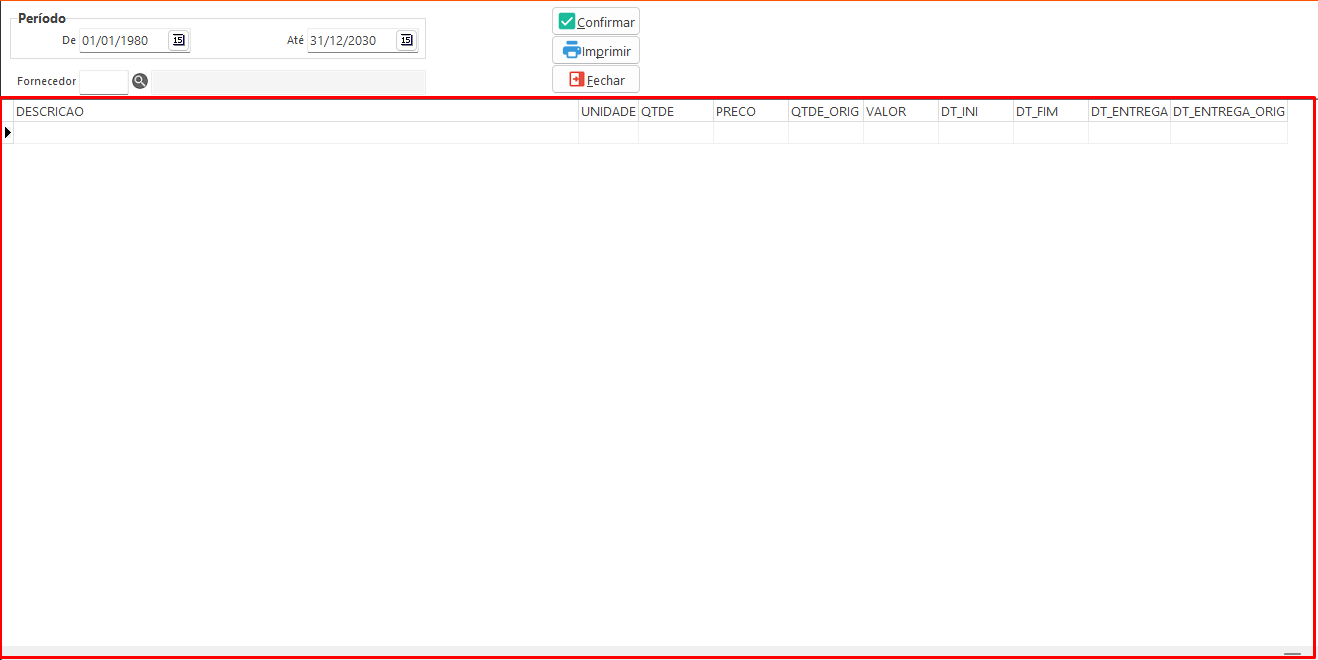The height and width of the screenshot is (660, 1318).
Task: Open calendar picker for the Até date
Action: point(405,40)
